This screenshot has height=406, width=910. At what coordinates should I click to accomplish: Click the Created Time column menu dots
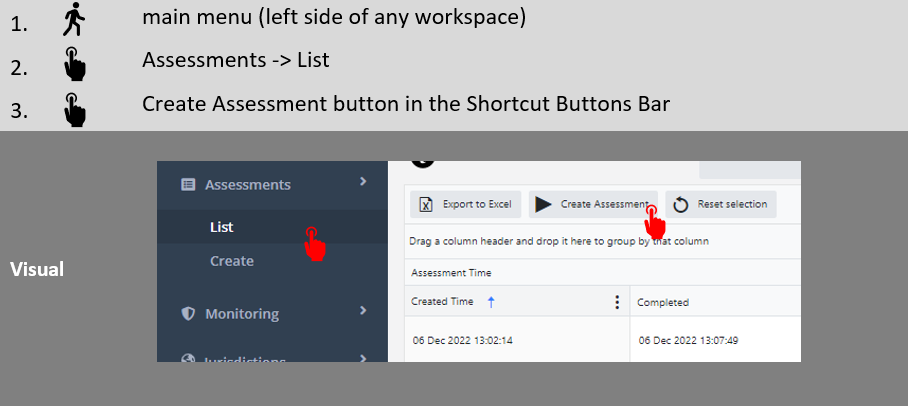click(617, 302)
